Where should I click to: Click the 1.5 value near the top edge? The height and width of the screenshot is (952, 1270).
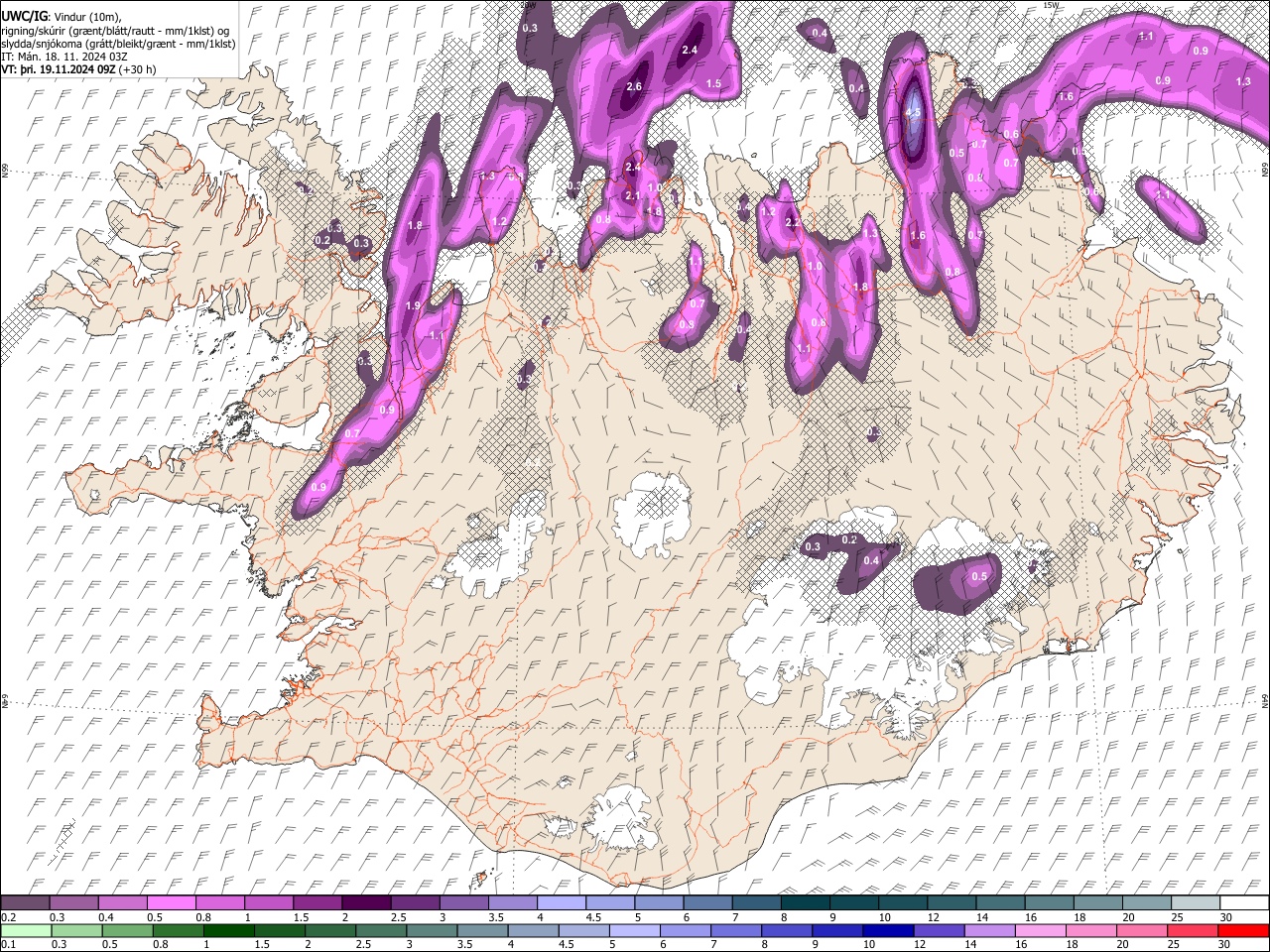click(713, 83)
